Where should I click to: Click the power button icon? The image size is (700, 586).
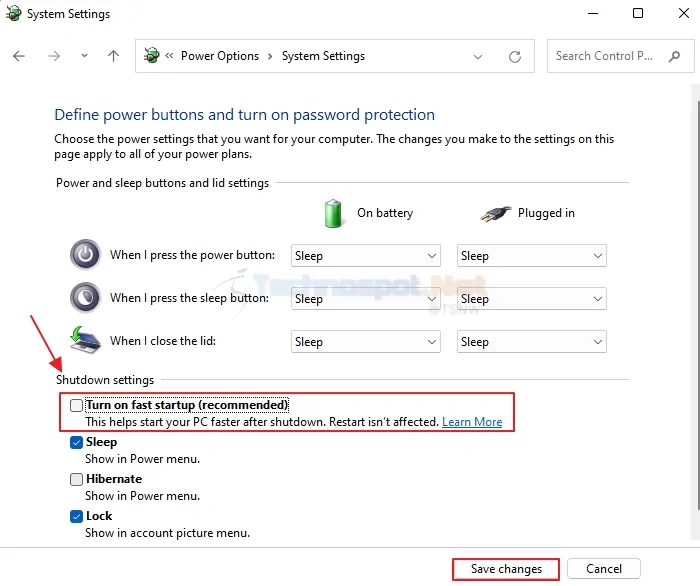coord(85,255)
